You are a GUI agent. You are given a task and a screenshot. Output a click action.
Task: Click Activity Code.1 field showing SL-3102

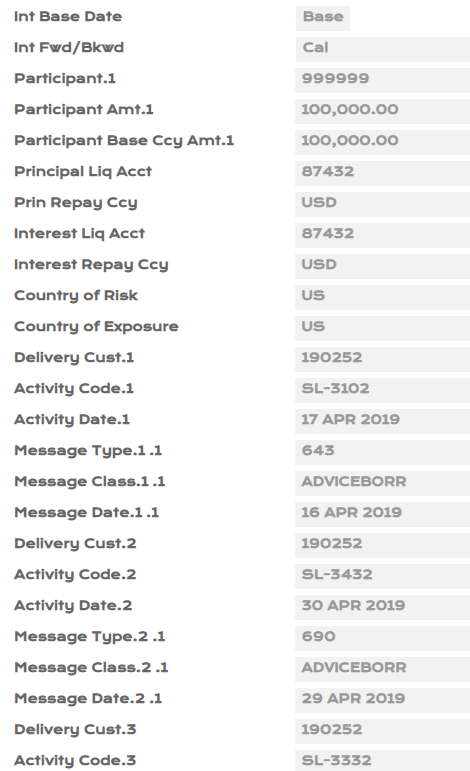tap(382, 390)
